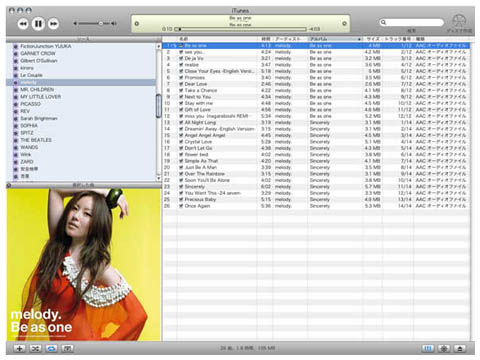Pause the currently playing song
The image size is (480, 360).
38,24
